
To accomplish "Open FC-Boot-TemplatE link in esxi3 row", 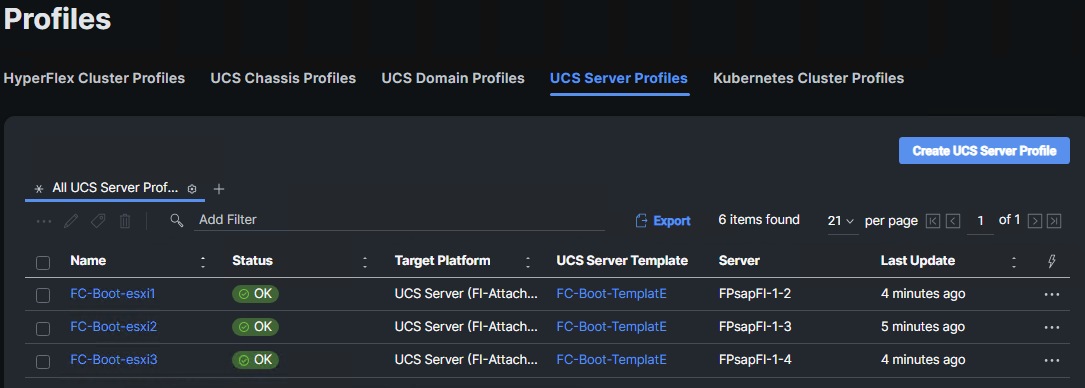I will 612,360.
